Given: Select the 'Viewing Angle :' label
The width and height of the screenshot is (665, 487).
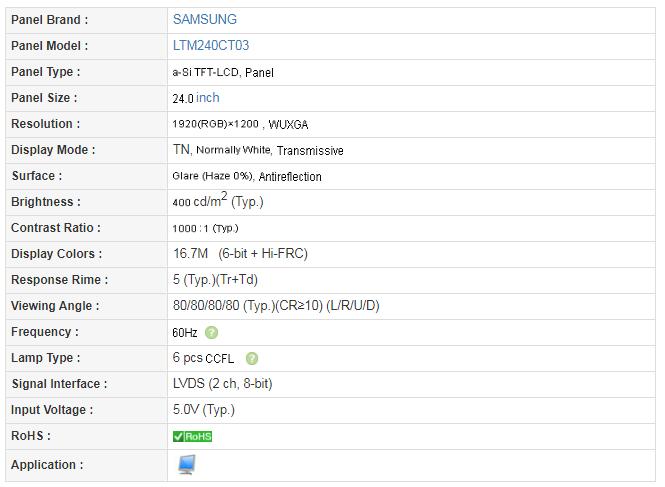Looking at the screenshot, I should [55, 306].
